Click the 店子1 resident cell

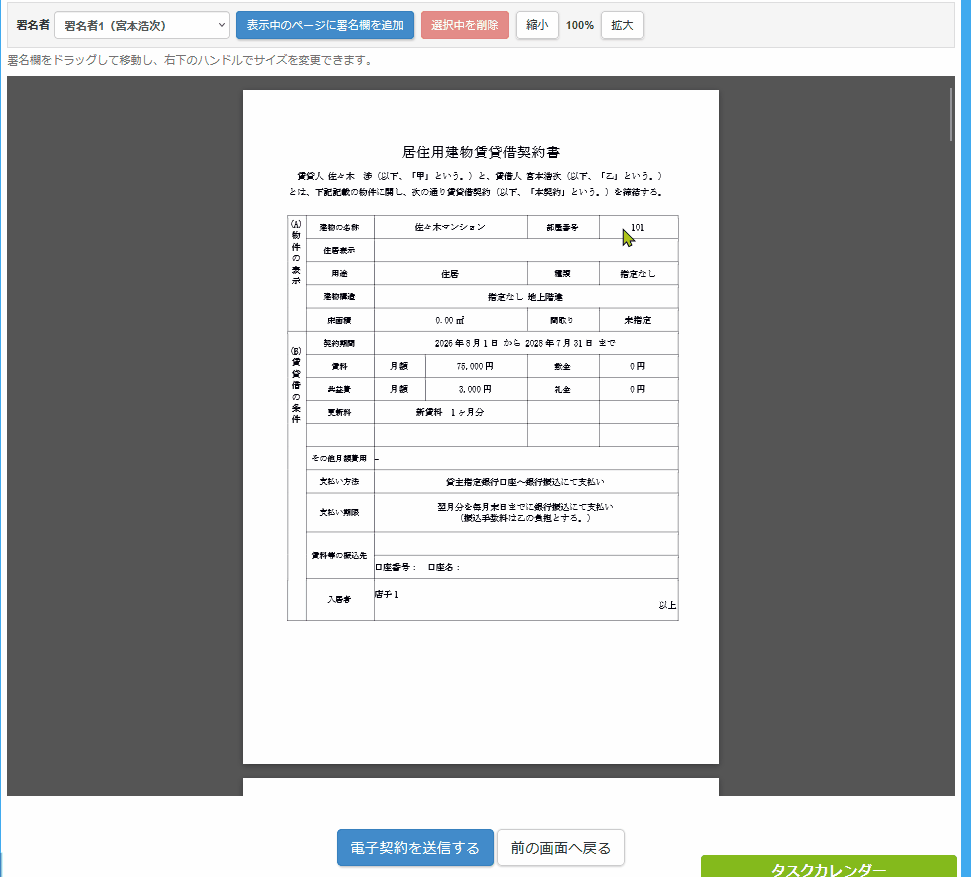[525, 600]
